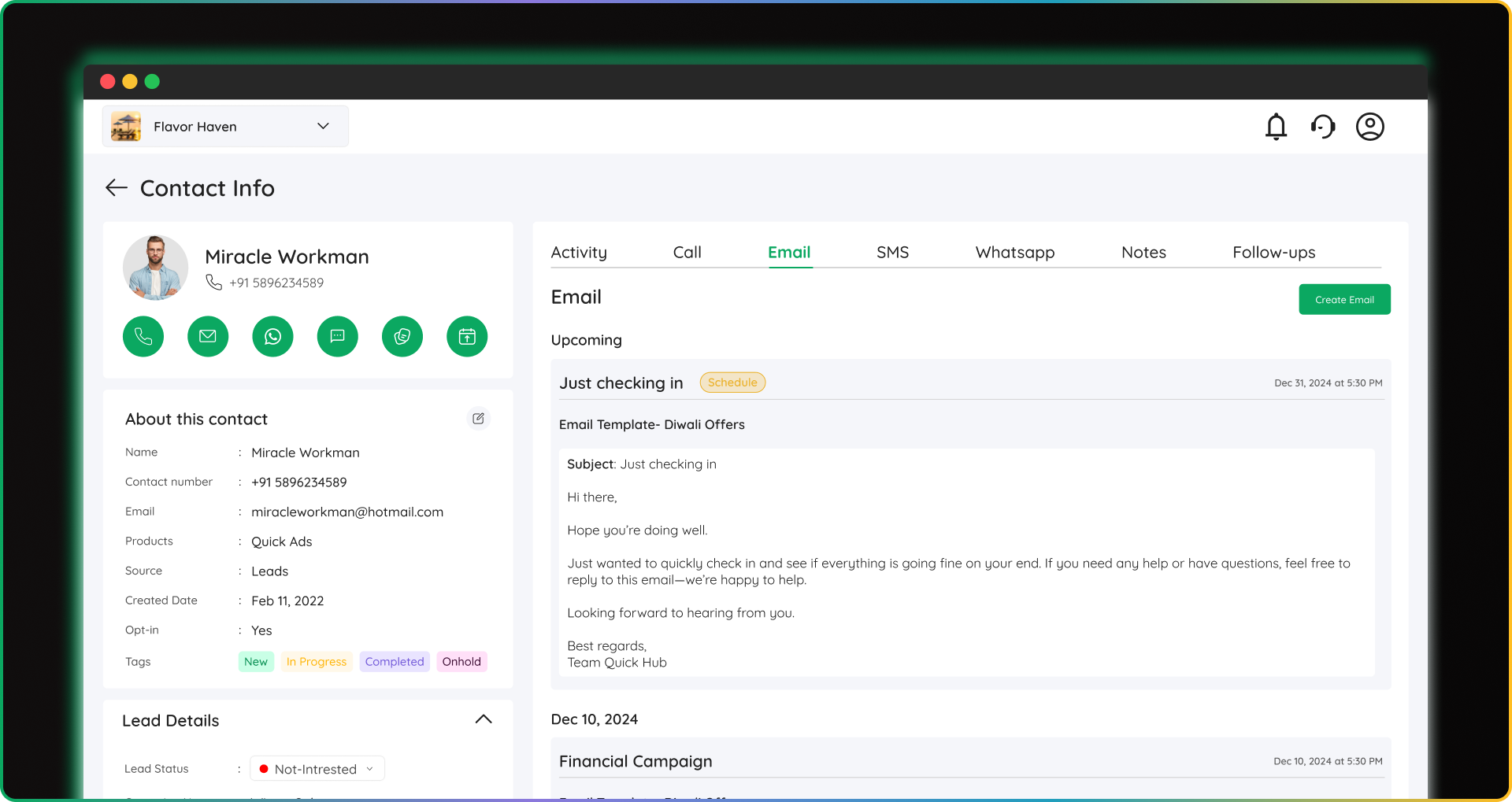Schedule with the green calendar icon
Image resolution: width=1512 pixels, height=802 pixels.
click(x=467, y=337)
